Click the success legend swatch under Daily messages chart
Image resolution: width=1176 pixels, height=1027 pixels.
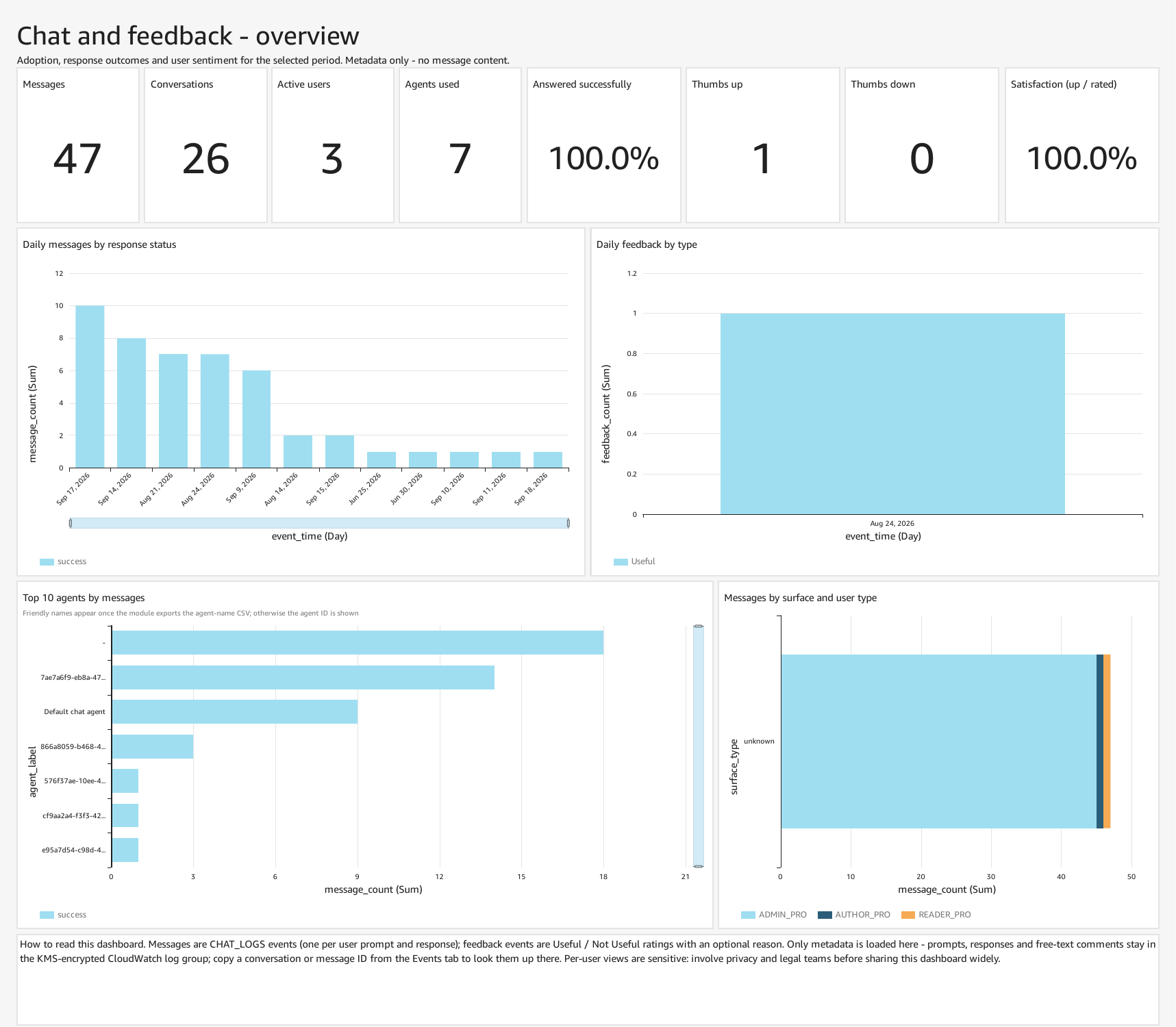coord(47,562)
